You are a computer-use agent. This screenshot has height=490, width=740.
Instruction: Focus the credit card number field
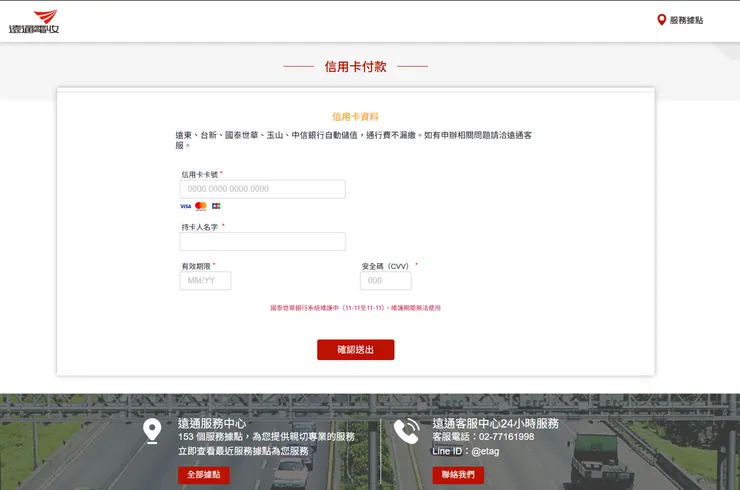pos(262,189)
